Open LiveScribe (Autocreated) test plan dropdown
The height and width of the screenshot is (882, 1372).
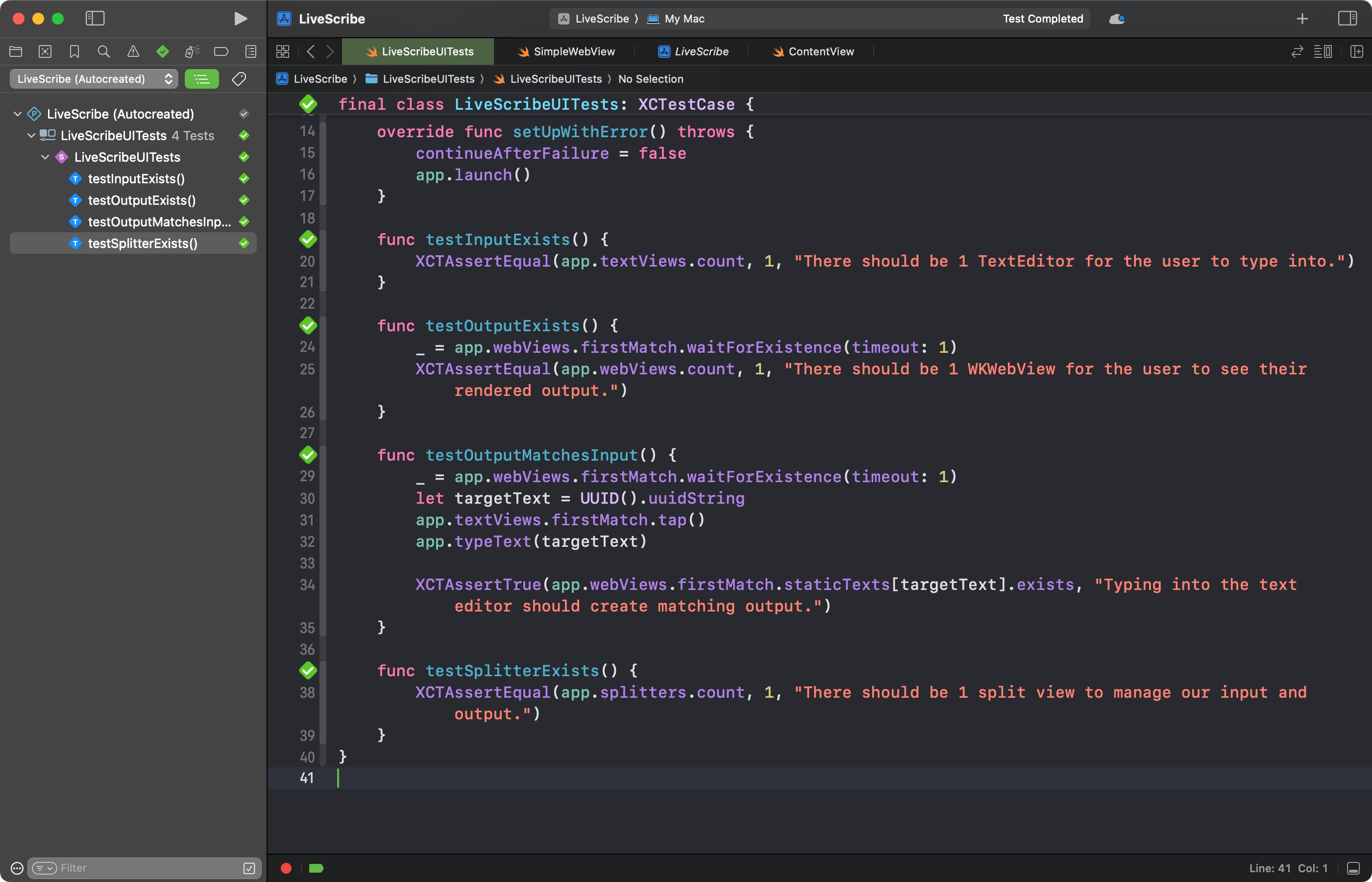click(94, 79)
